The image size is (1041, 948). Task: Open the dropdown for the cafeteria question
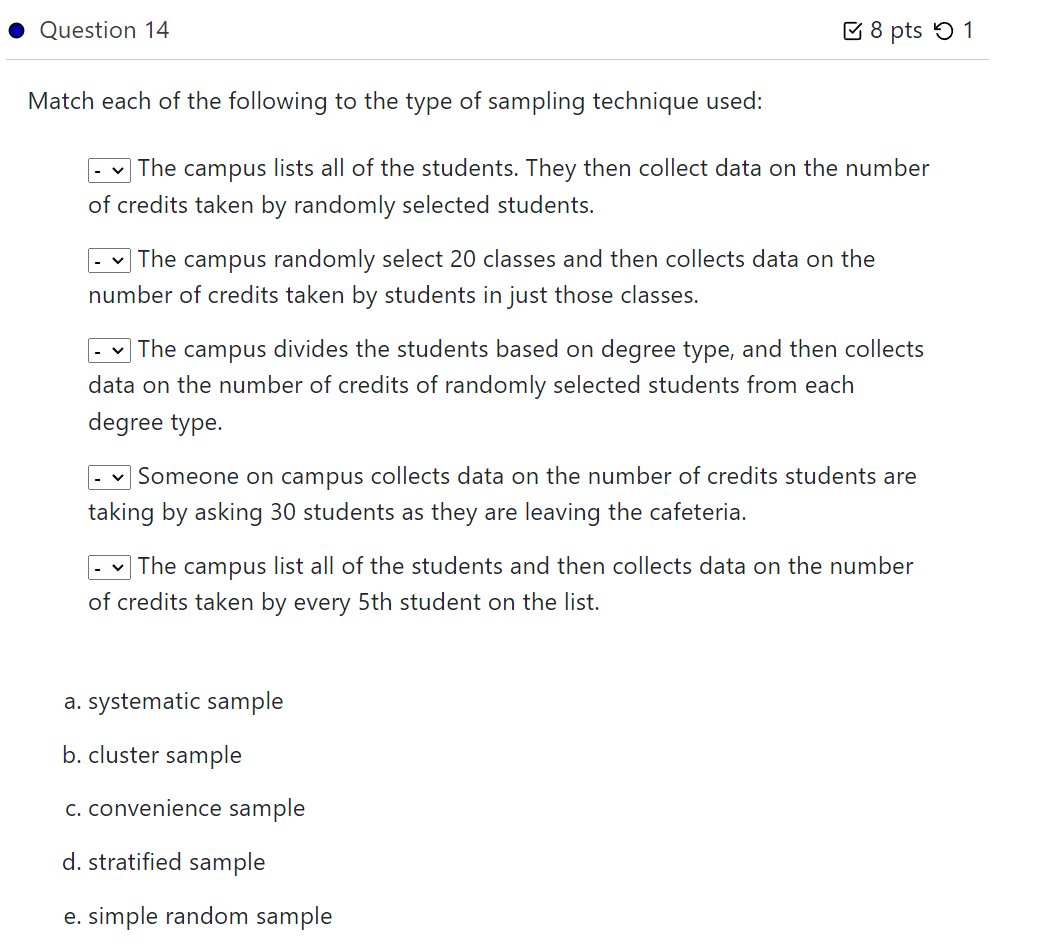tap(108, 477)
